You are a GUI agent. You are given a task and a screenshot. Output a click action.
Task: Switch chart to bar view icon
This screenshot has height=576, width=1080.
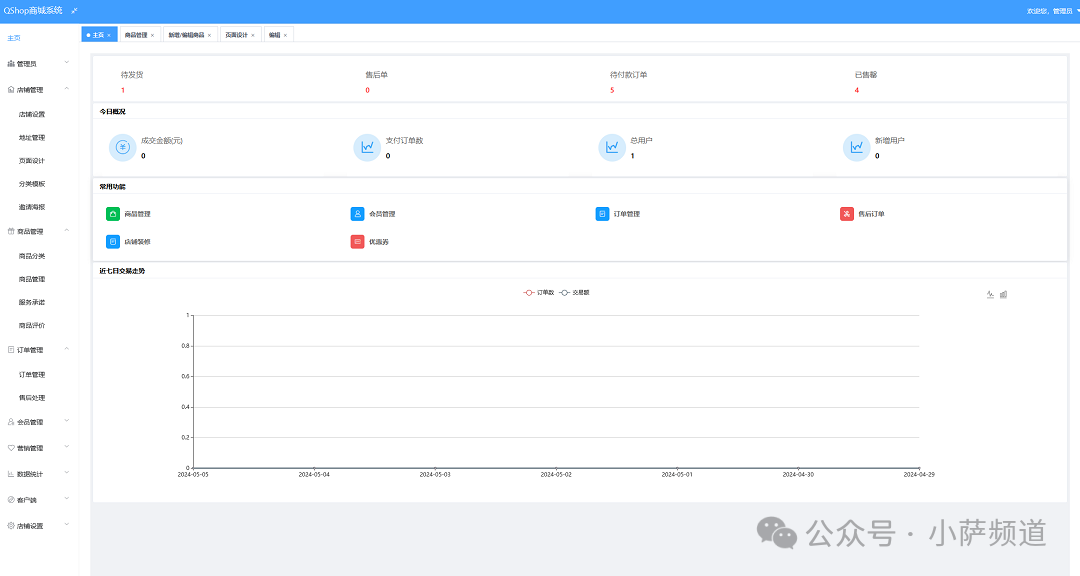[1004, 294]
